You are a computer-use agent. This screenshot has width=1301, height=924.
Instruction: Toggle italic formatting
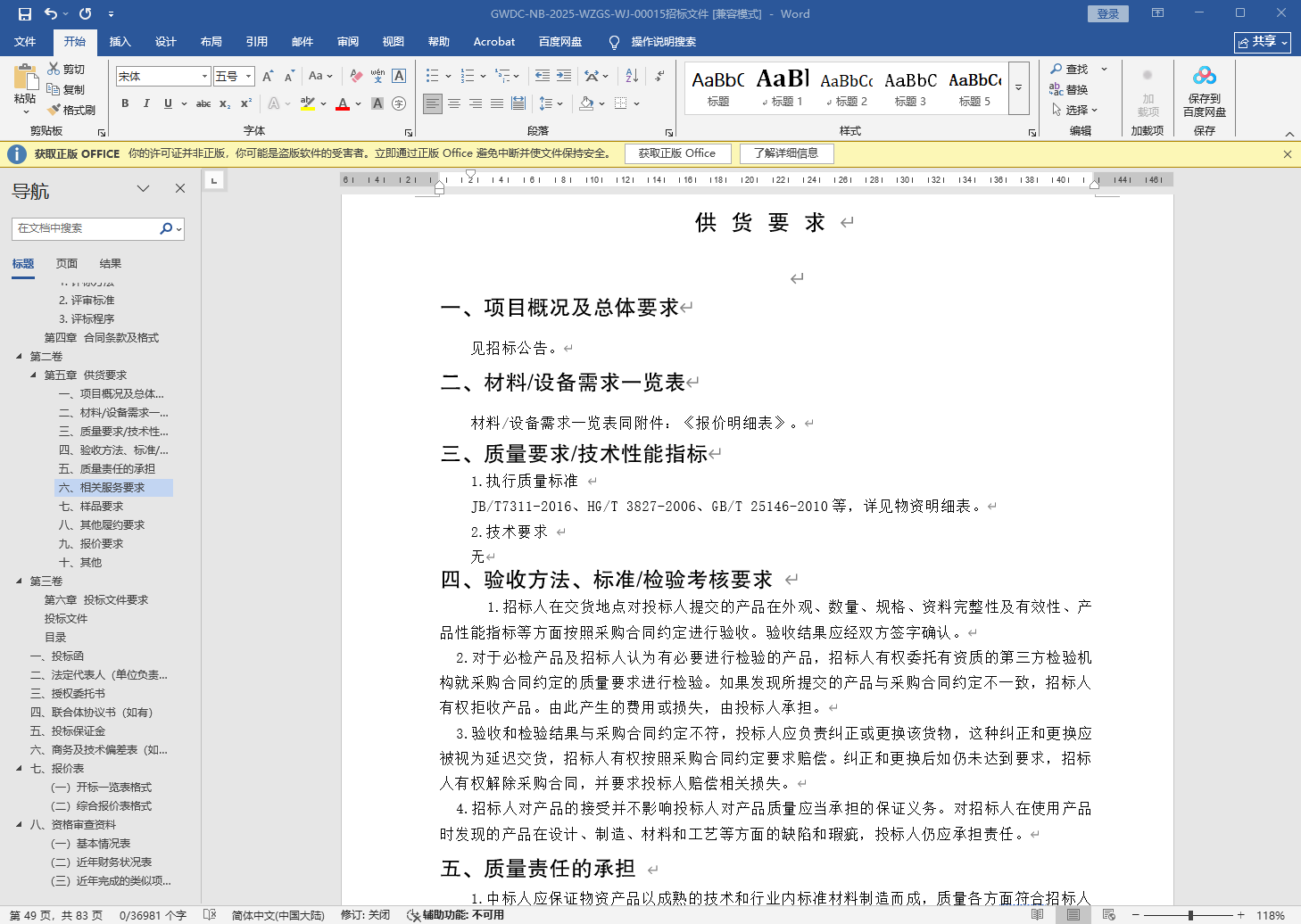[x=146, y=103]
